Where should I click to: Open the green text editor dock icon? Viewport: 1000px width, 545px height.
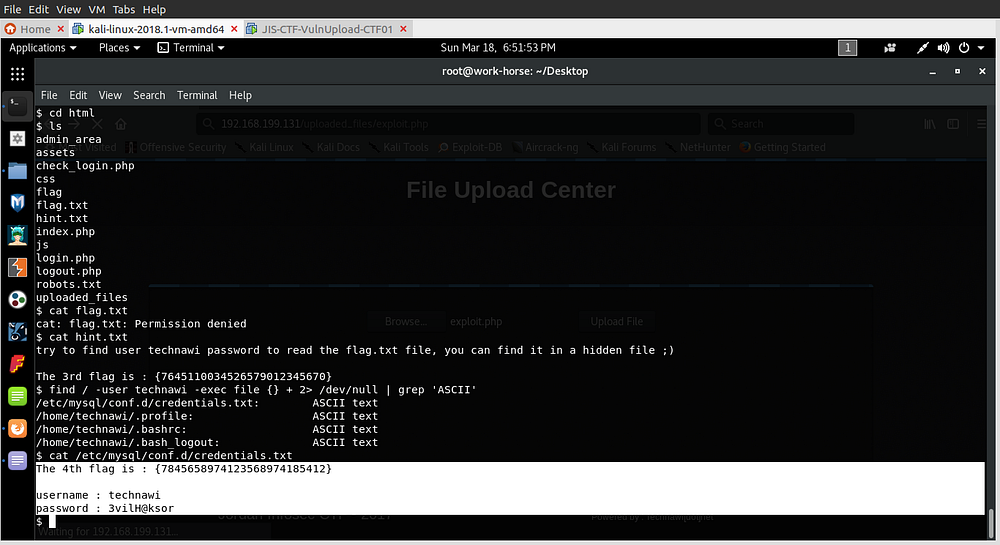(x=17, y=396)
